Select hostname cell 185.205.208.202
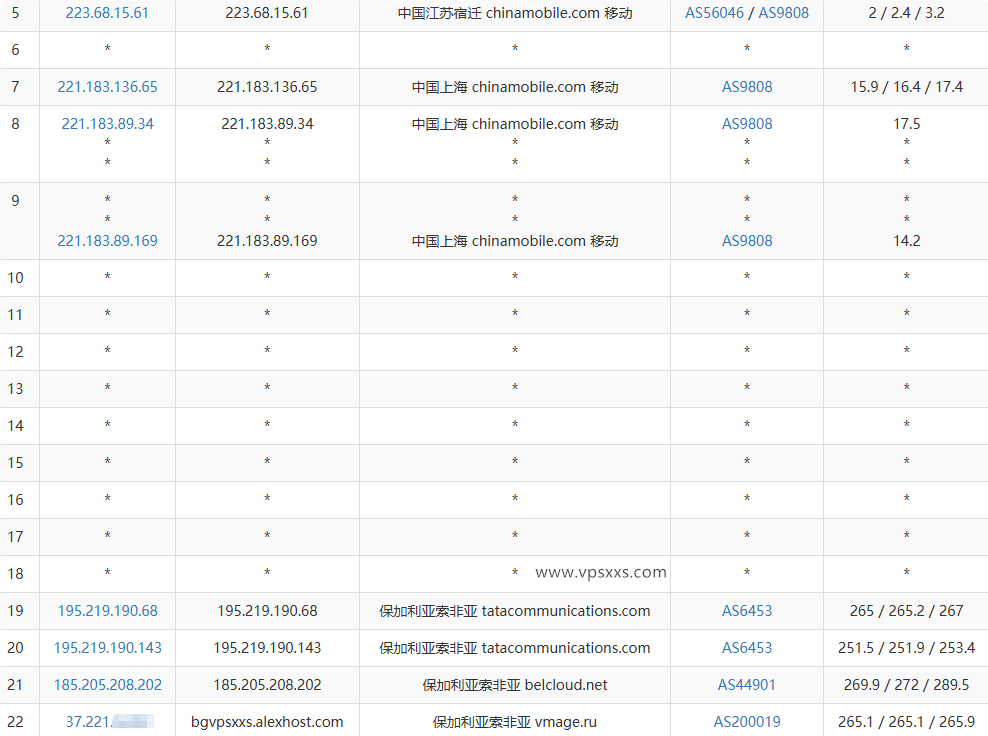 pos(267,685)
